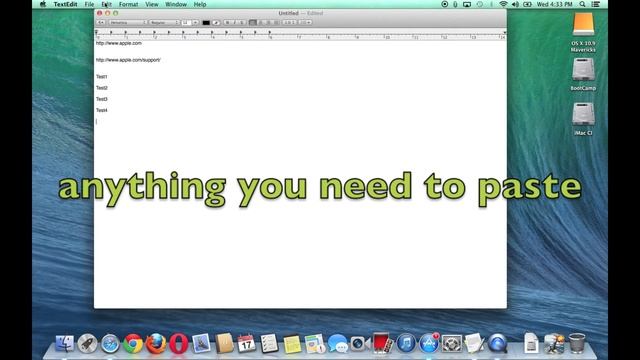Viewport: 640px width, 360px height.
Task: Click the Test2 text line
Action: click(102, 88)
